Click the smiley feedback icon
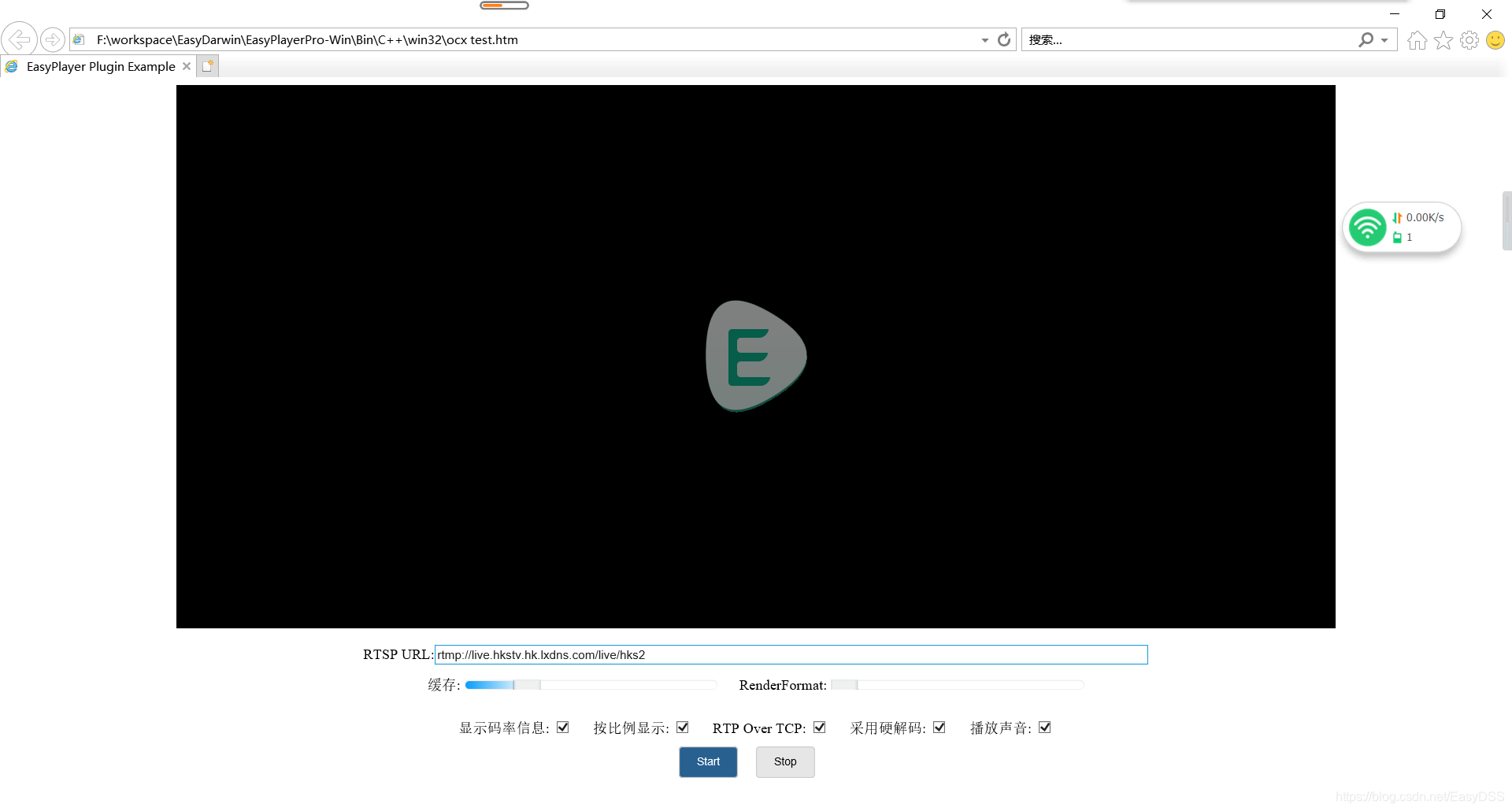This screenshot has width=1512, height=811. point(1495,40)
